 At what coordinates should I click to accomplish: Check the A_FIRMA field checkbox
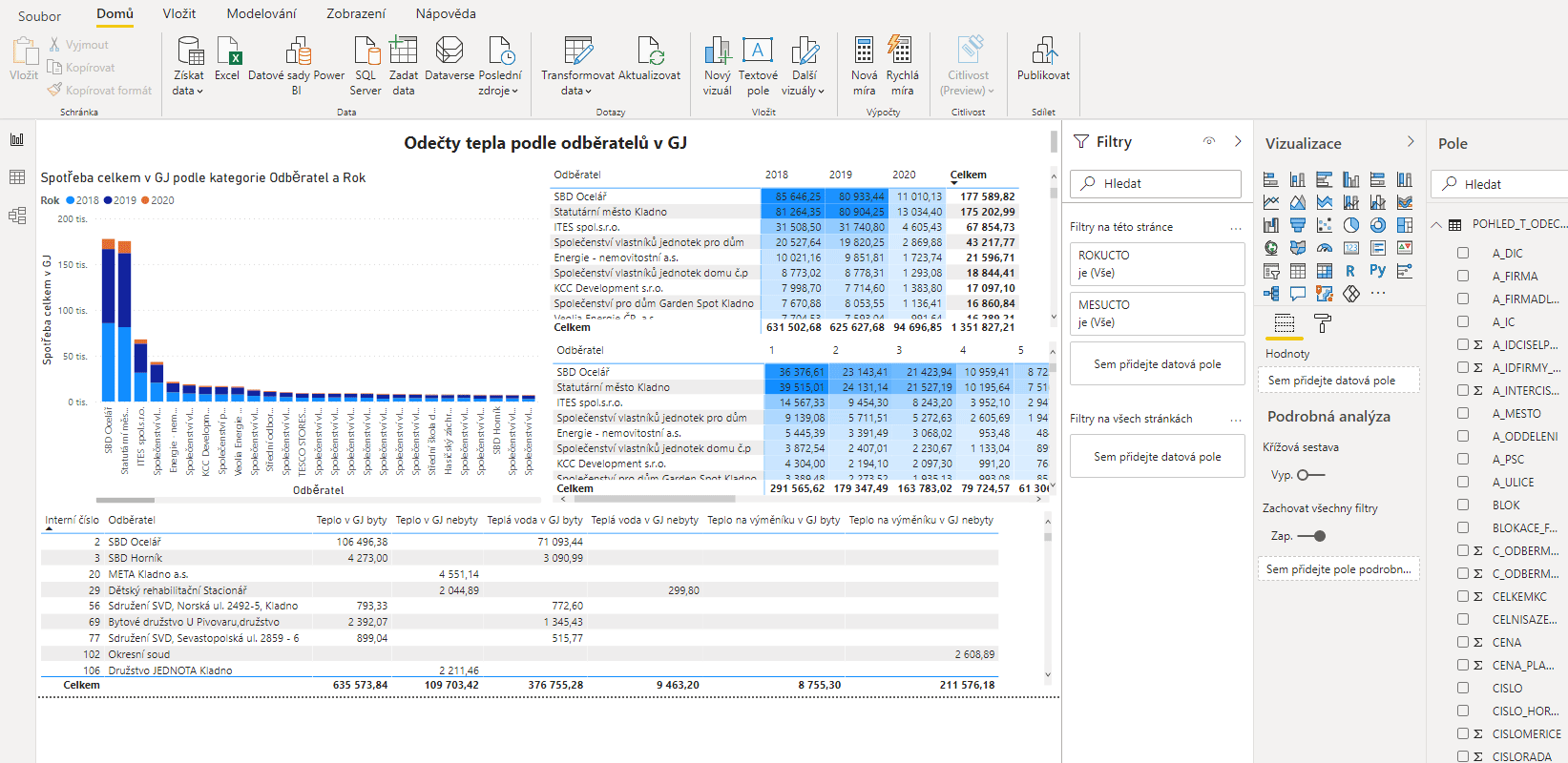1463,276
